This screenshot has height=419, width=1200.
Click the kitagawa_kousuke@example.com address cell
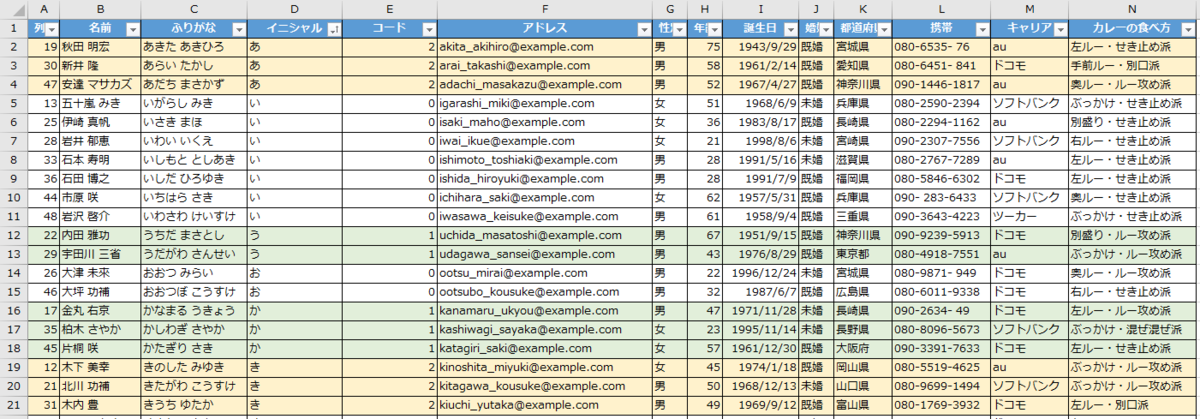(x=545, y=385)
